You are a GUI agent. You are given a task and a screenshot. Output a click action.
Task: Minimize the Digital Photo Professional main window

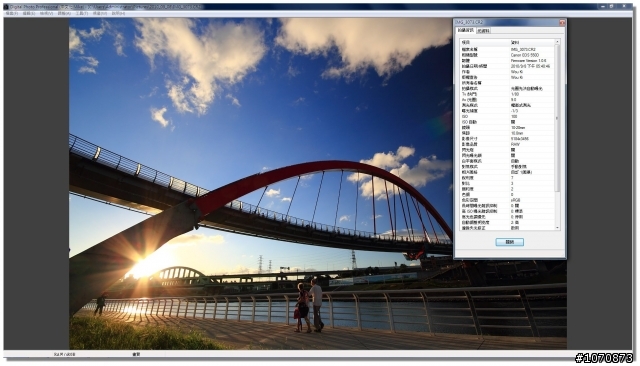coord(603,7)
